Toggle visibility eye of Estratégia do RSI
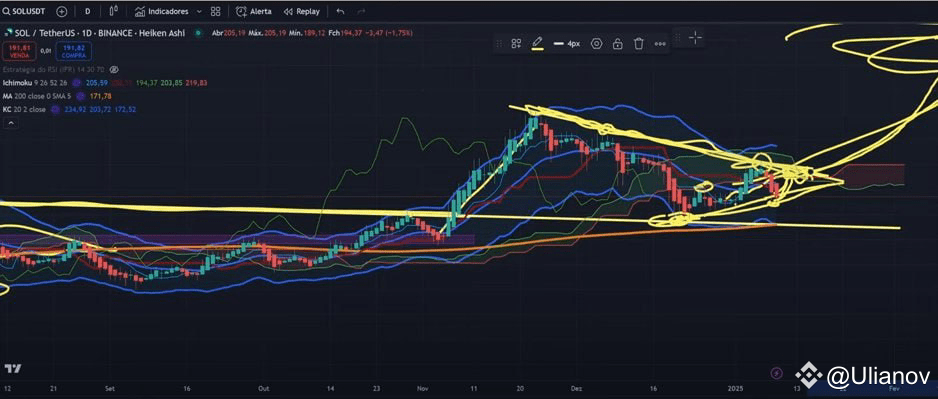938x399 pixels. (x=115, y=70)
